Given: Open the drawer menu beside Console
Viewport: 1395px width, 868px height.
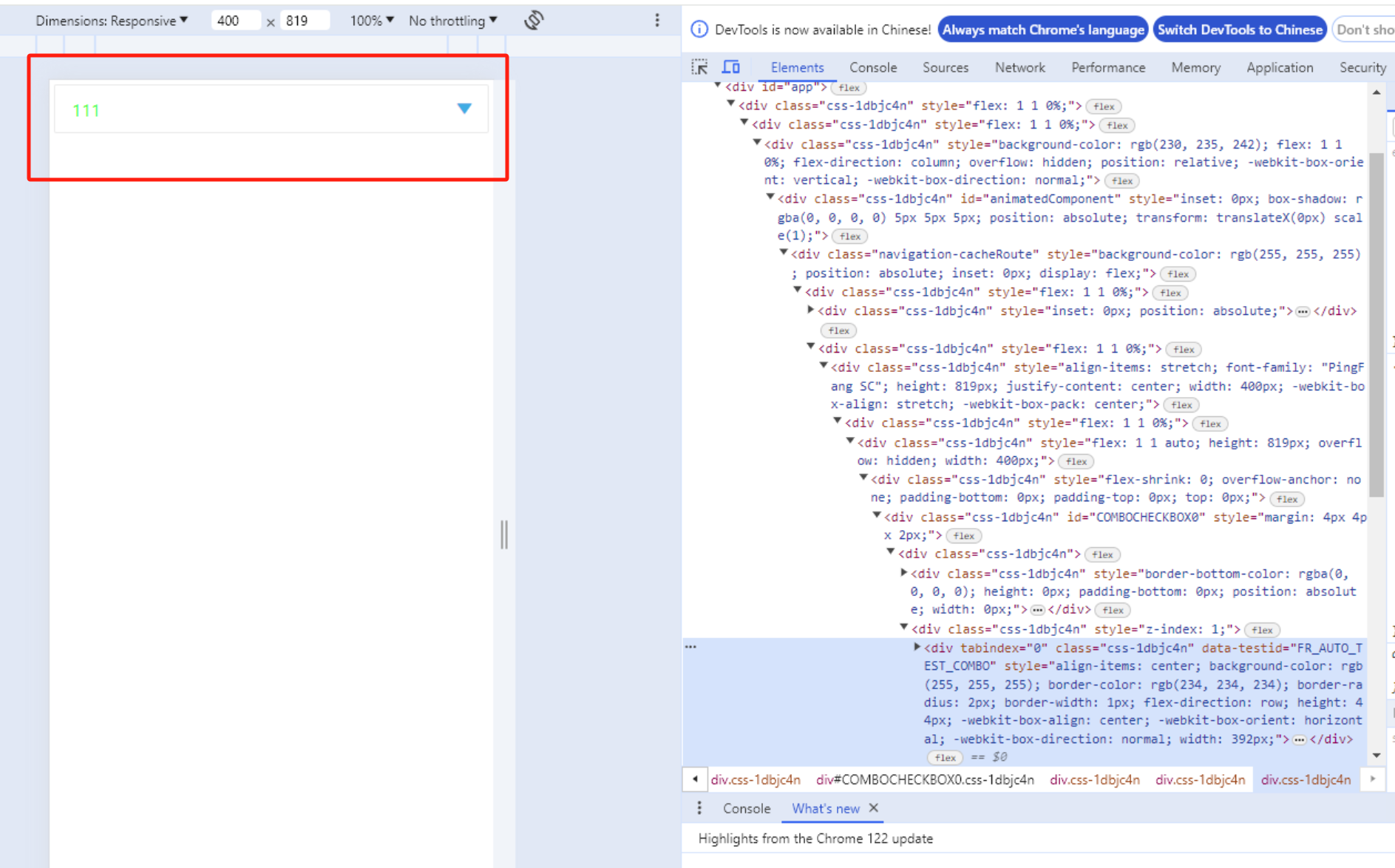Looking at the screenshot, I should 699,808.
